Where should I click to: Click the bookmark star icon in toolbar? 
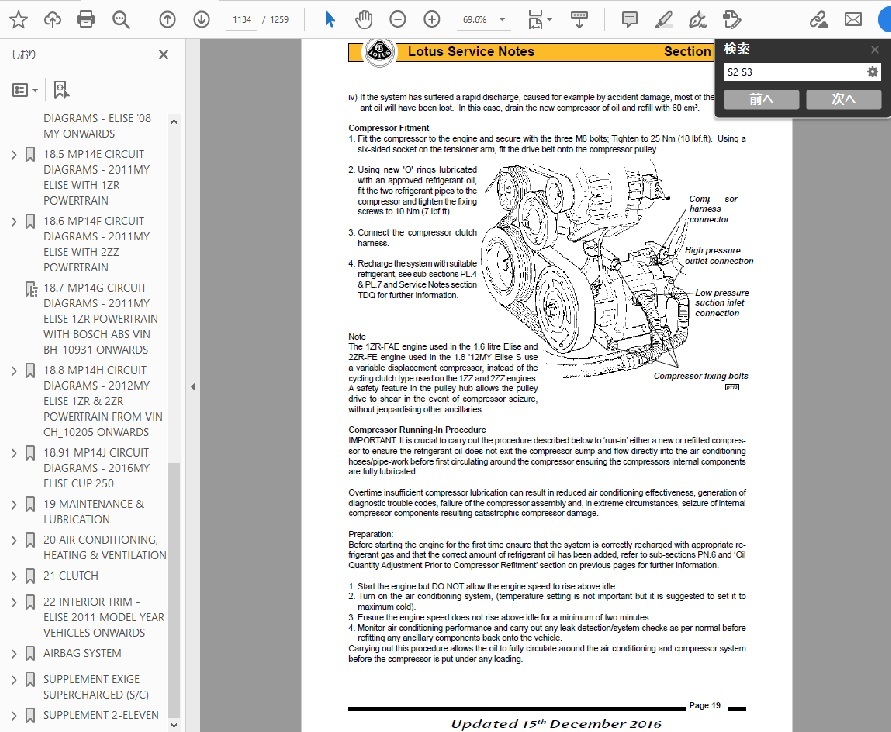pyautogui.click(x=18, y=20)
